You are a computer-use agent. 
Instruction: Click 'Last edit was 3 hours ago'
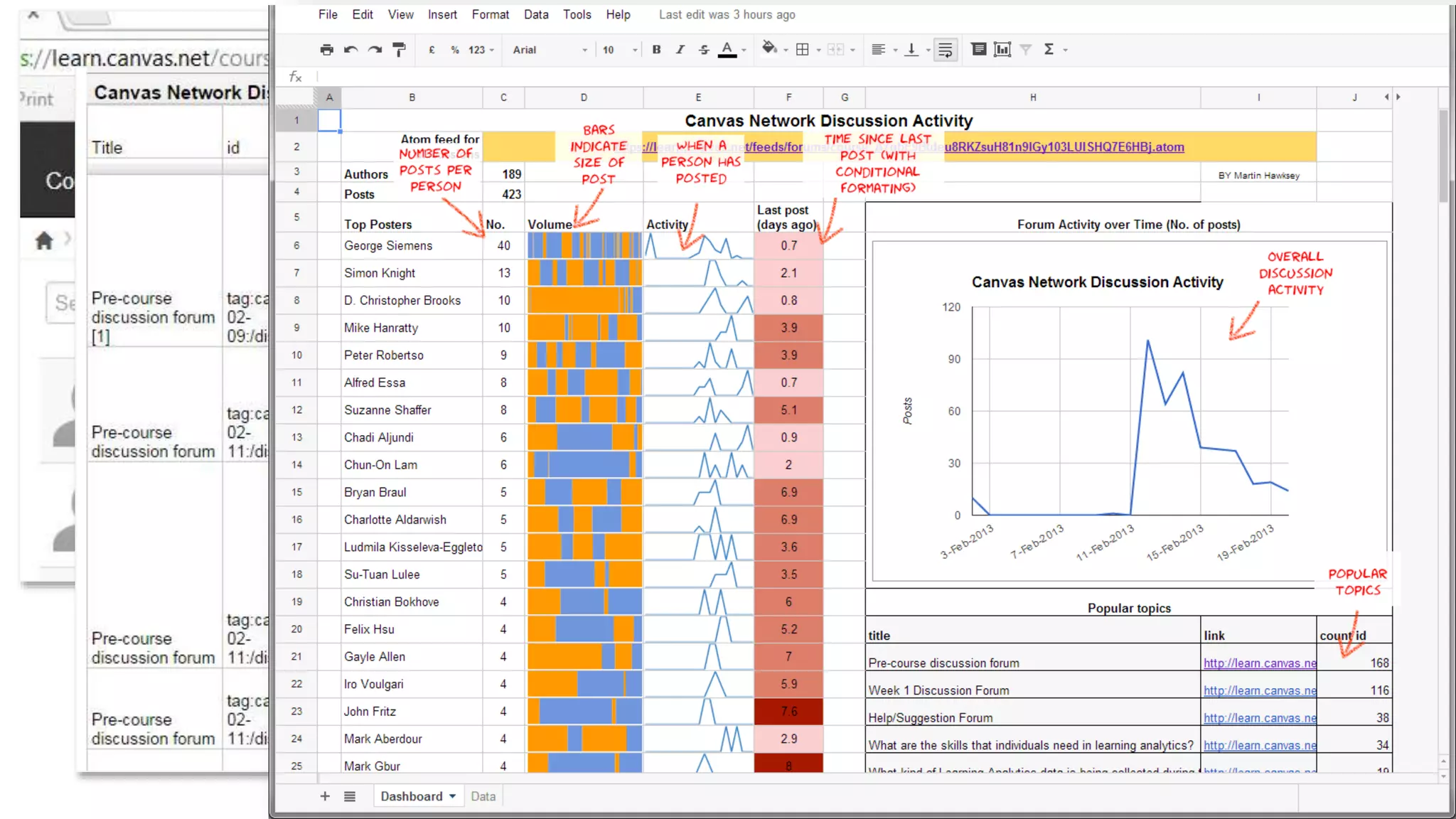727,14
